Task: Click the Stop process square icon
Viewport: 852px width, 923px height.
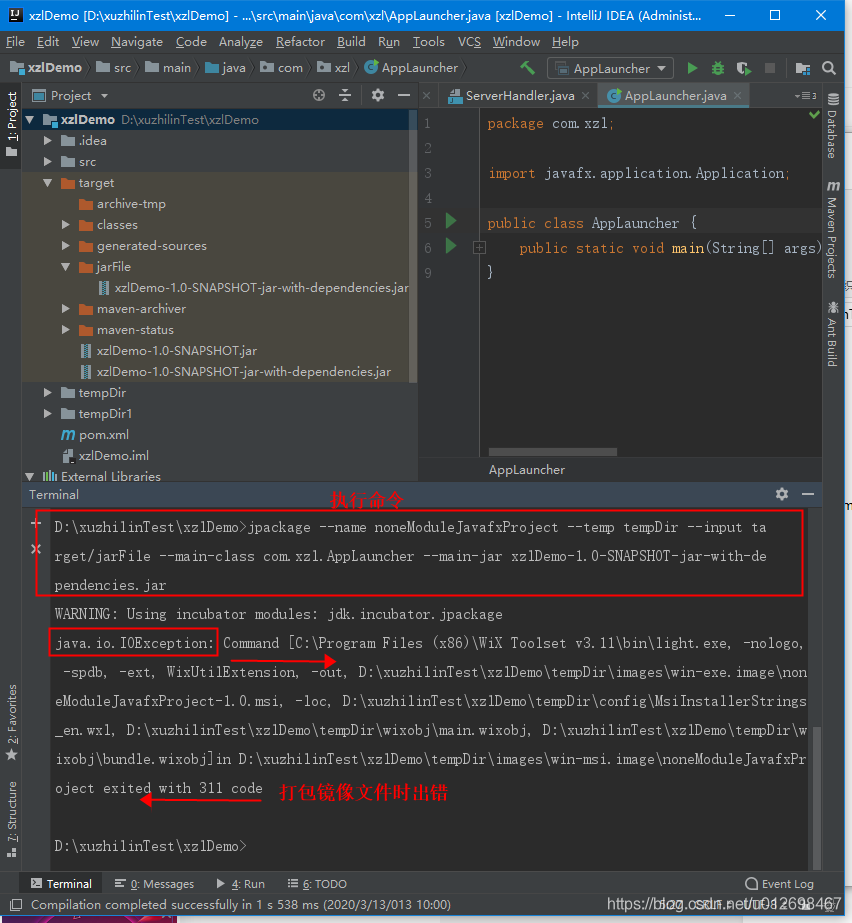Action: coord(770,68)
